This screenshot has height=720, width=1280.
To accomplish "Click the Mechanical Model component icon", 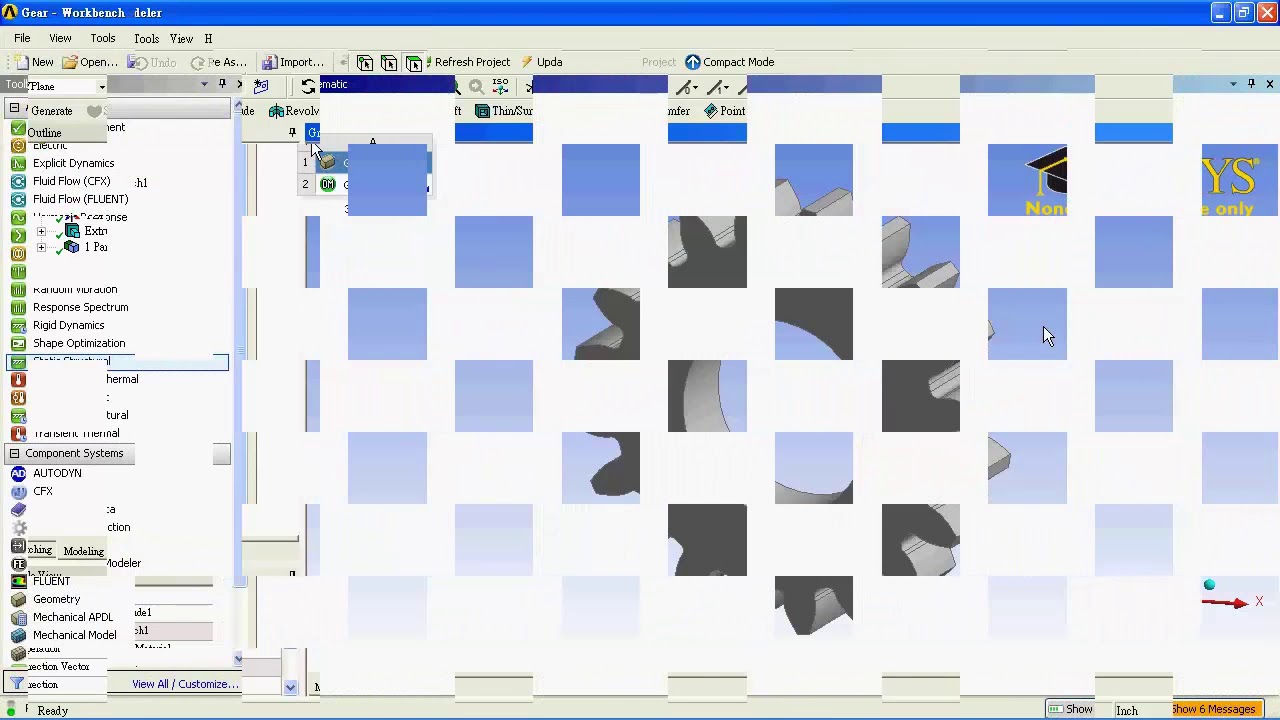I will pyautogui.click(x=18, y=635).
